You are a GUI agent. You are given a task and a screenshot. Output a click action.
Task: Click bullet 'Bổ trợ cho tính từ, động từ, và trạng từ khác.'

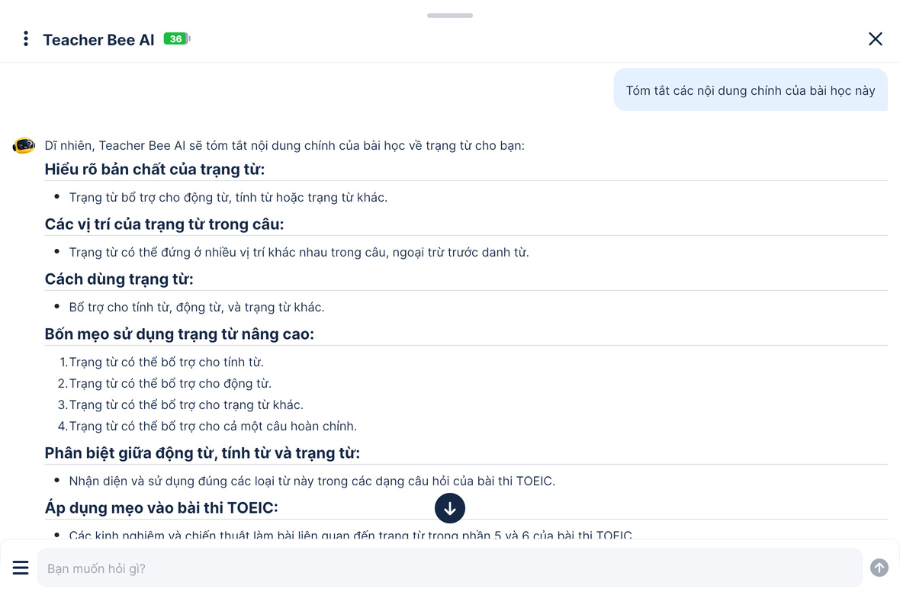click(x=197, y=307)
